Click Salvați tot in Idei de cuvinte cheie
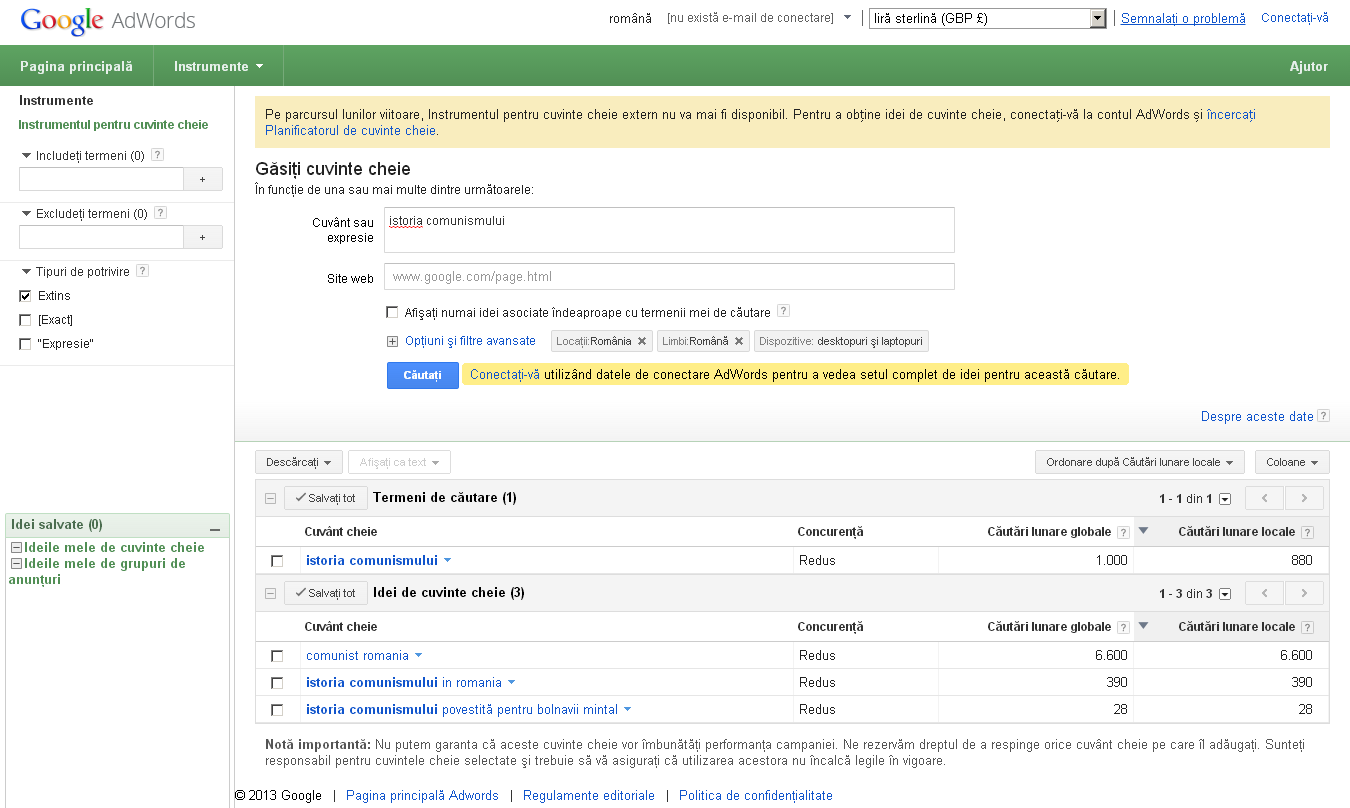This screenshot has height=808, width=1350. (x=325, y=593)
